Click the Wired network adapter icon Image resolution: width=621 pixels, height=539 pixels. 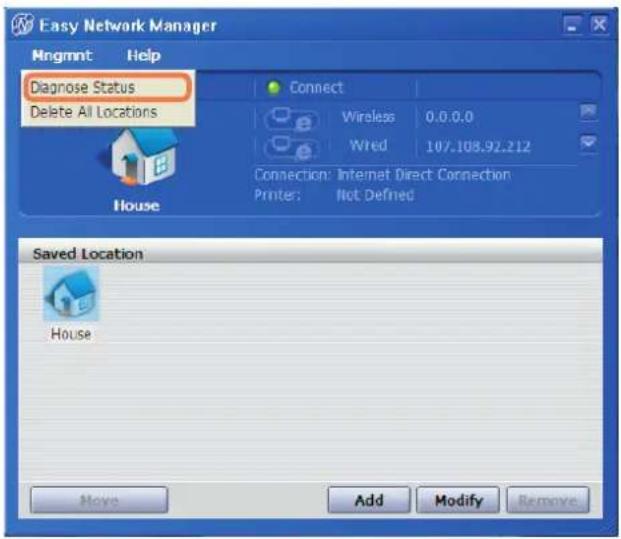292,147
